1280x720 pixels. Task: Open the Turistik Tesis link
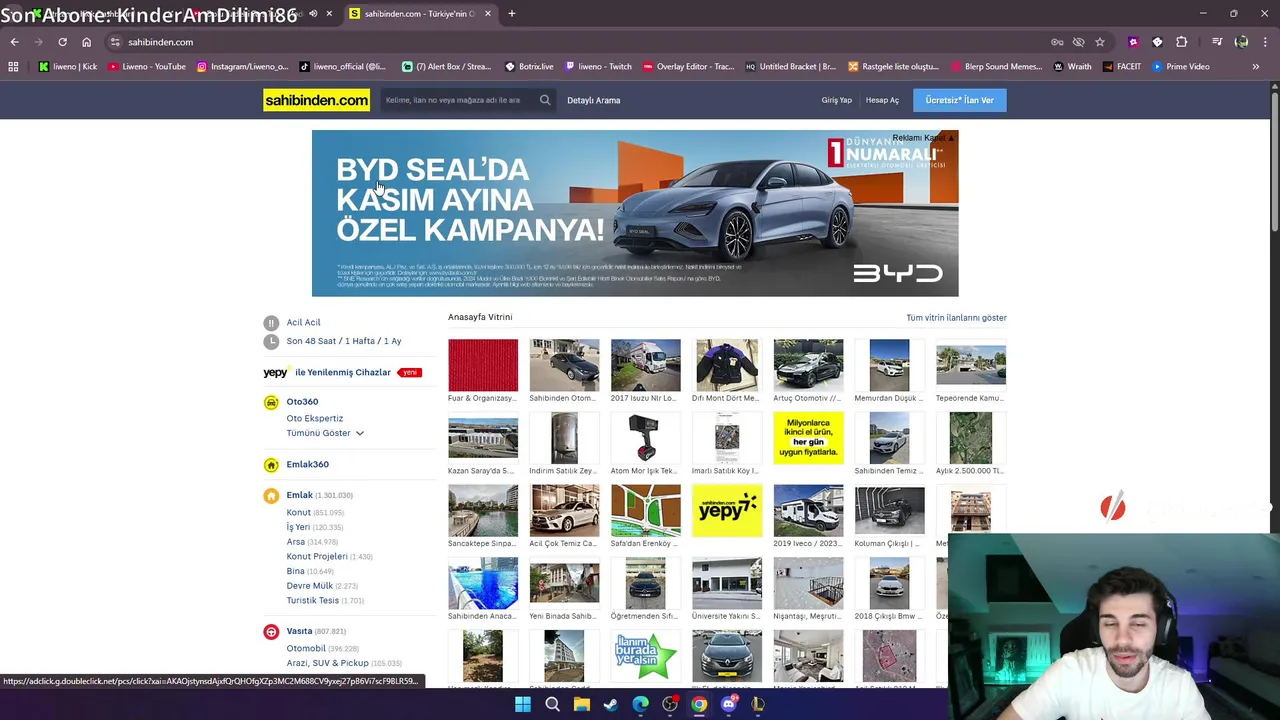click(313, 601)
